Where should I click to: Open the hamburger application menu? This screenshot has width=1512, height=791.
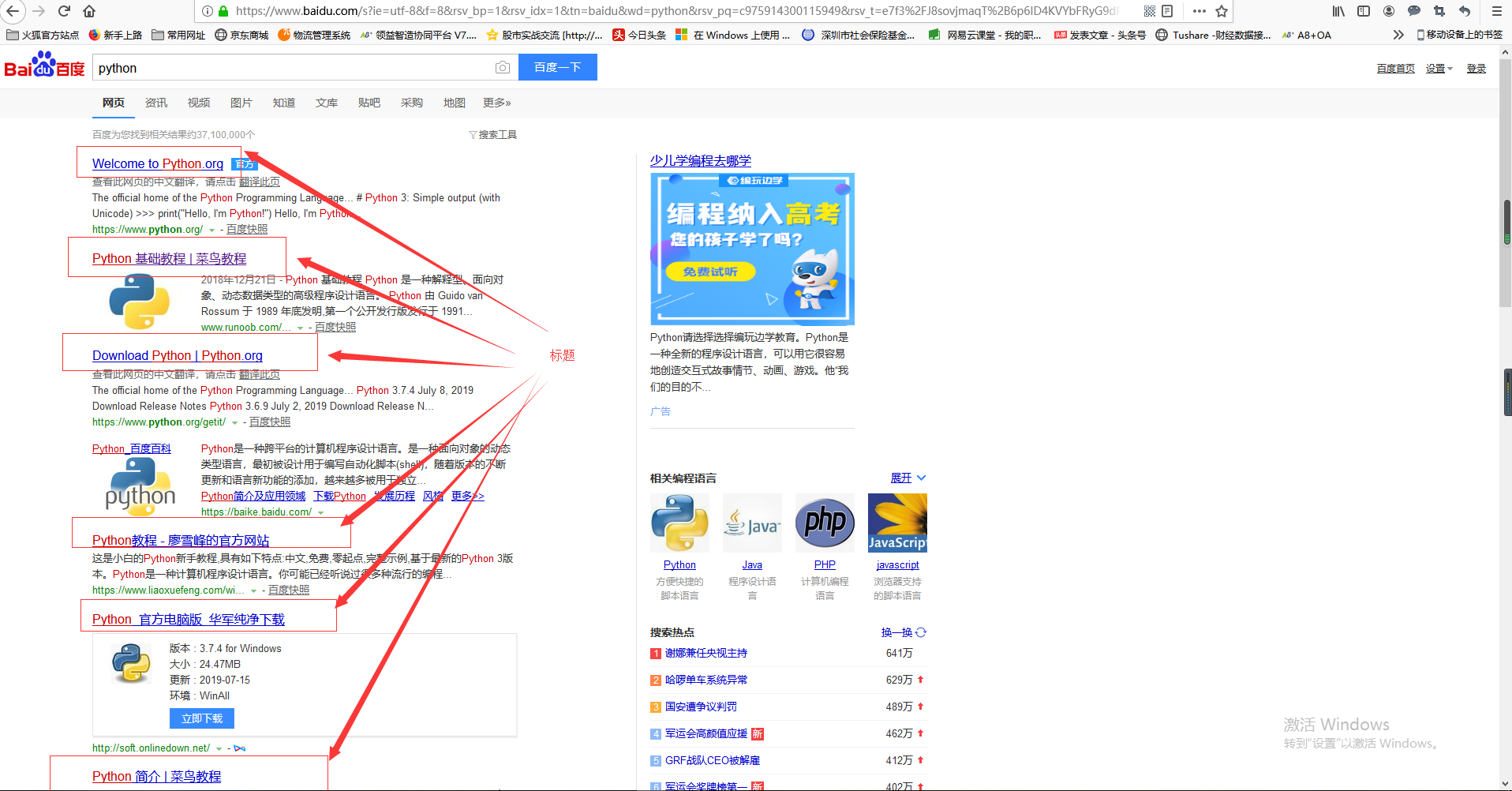[1496, 11]
